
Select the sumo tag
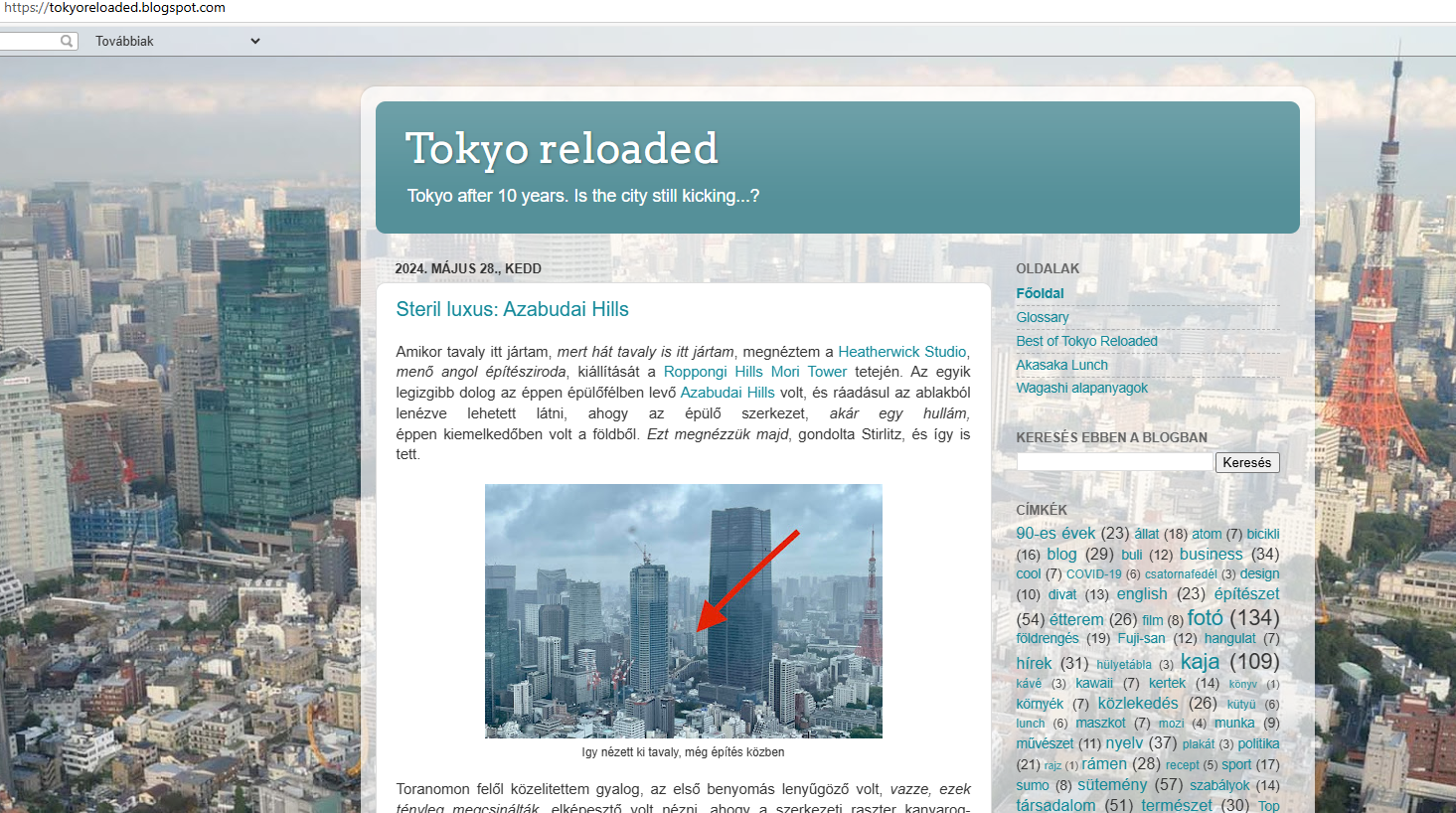1033,785
